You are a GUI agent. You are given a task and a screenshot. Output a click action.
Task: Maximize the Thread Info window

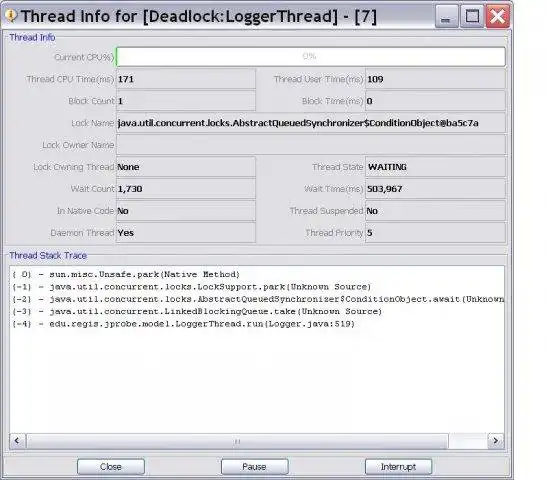472,16
